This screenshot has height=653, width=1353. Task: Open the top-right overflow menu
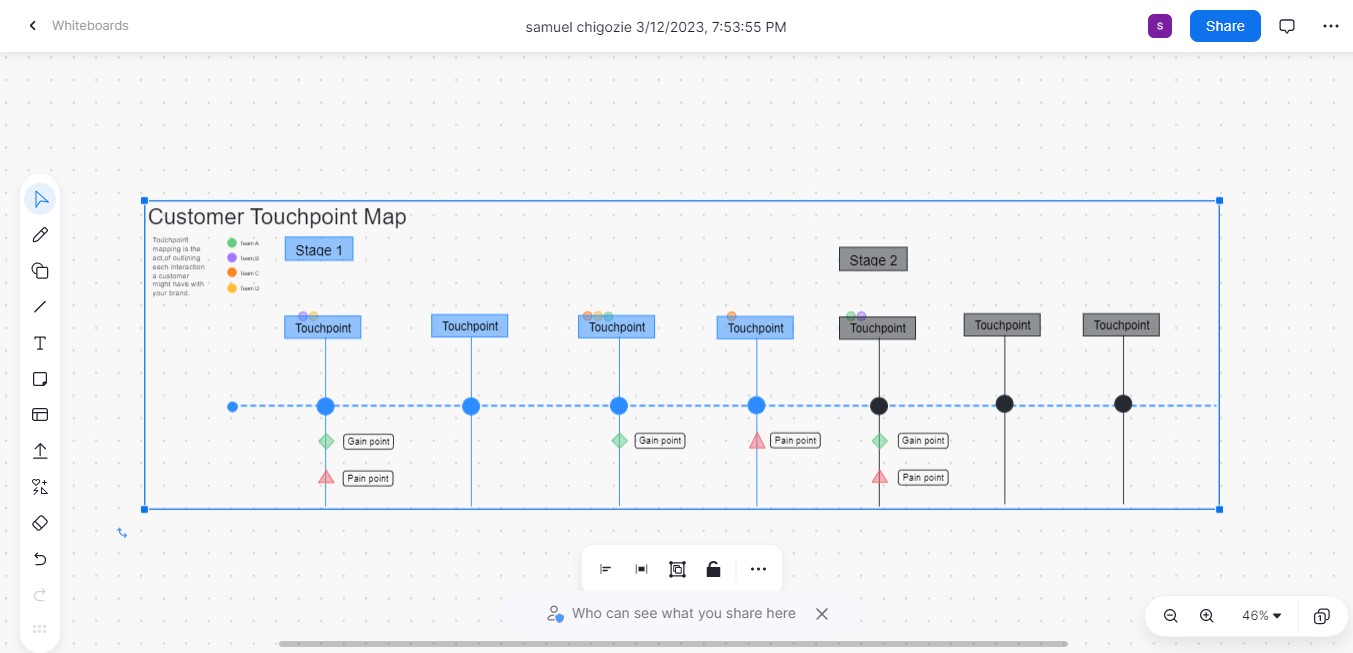(1331, 26)
